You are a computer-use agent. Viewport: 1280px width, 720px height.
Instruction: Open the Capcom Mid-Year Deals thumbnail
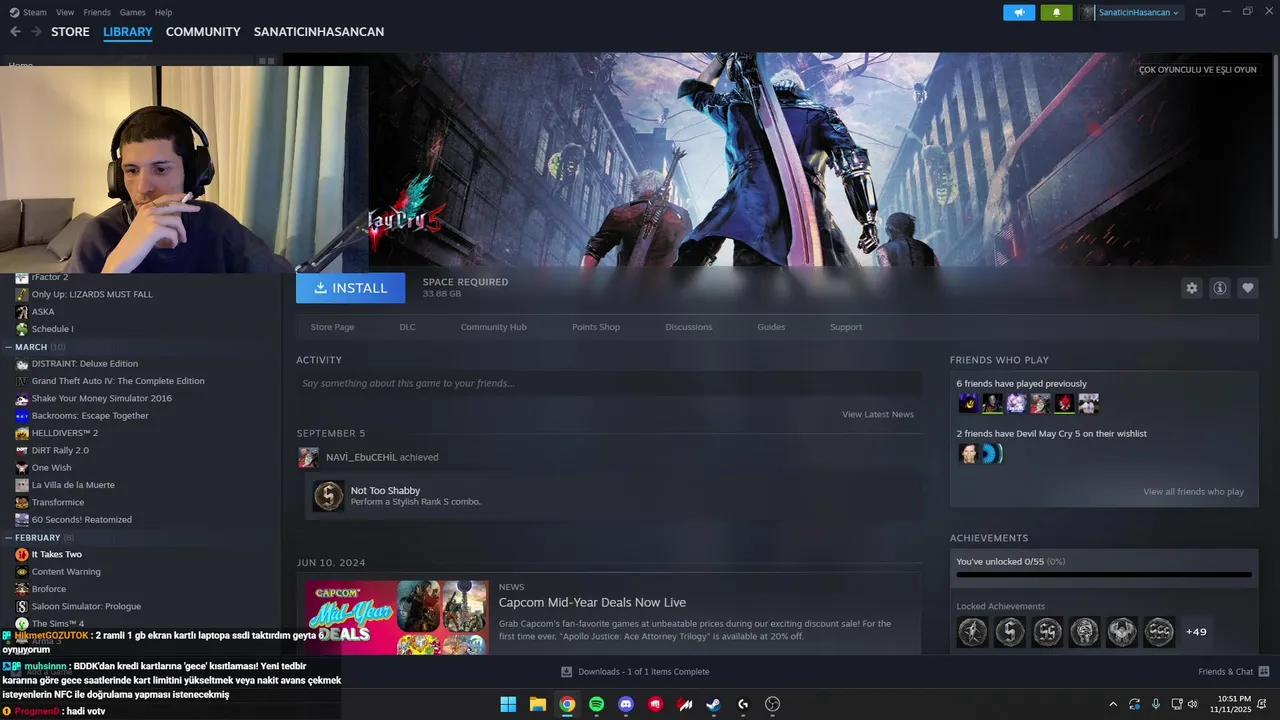(x=397, y=617)
